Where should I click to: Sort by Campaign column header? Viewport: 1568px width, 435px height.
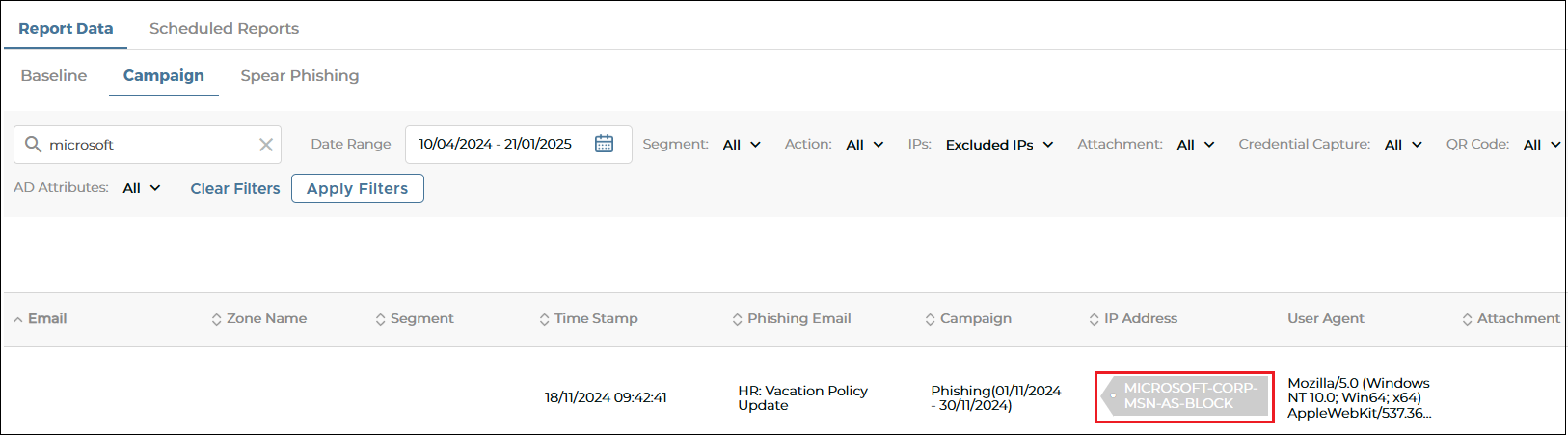click(x=968, y=319)
